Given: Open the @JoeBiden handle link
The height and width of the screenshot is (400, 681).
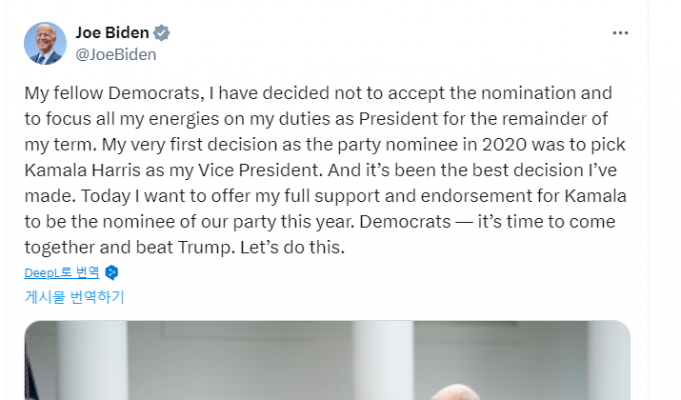Looking at the screenshot, I should click(116, 55).
